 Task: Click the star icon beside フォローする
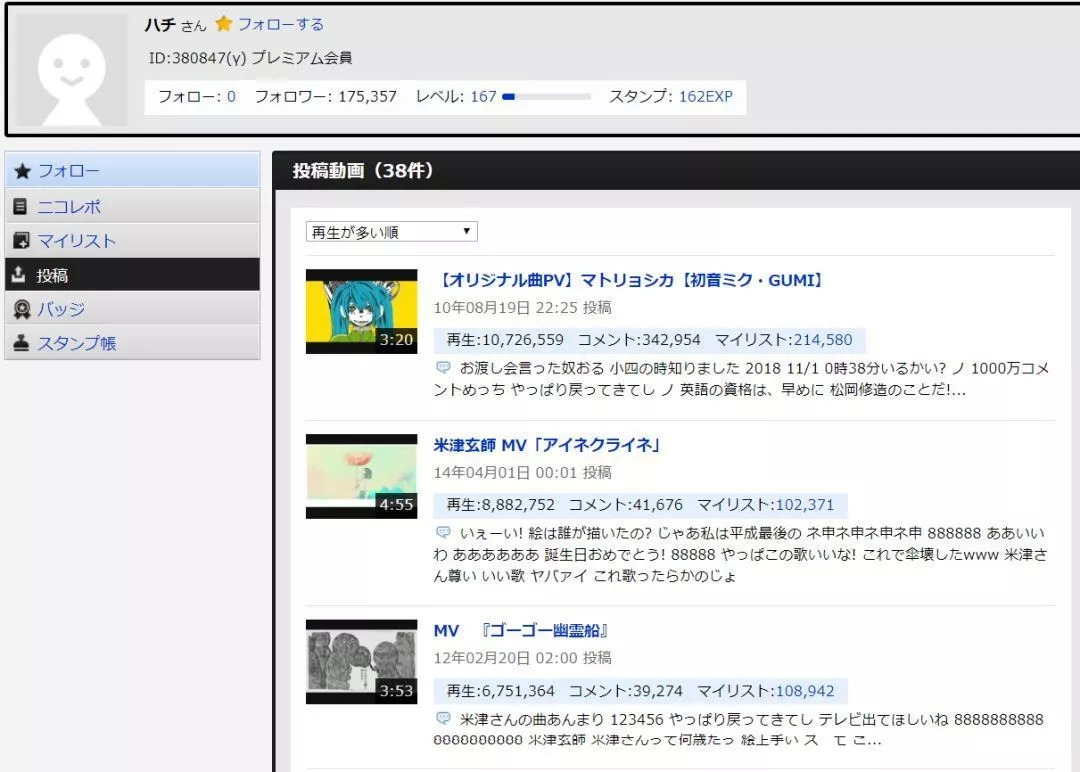point(224,24)
